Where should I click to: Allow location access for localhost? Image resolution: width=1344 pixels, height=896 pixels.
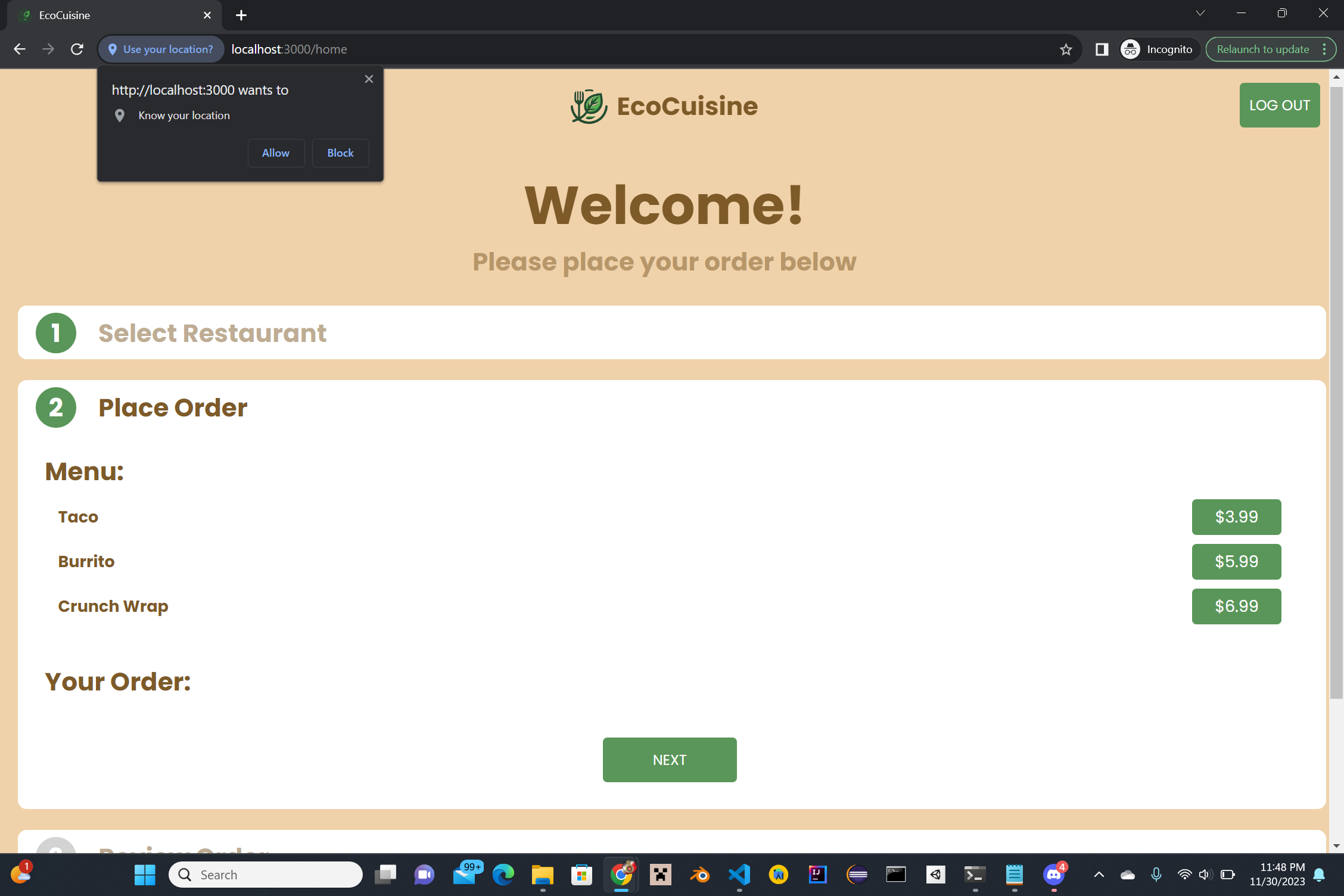pos(276,153)
